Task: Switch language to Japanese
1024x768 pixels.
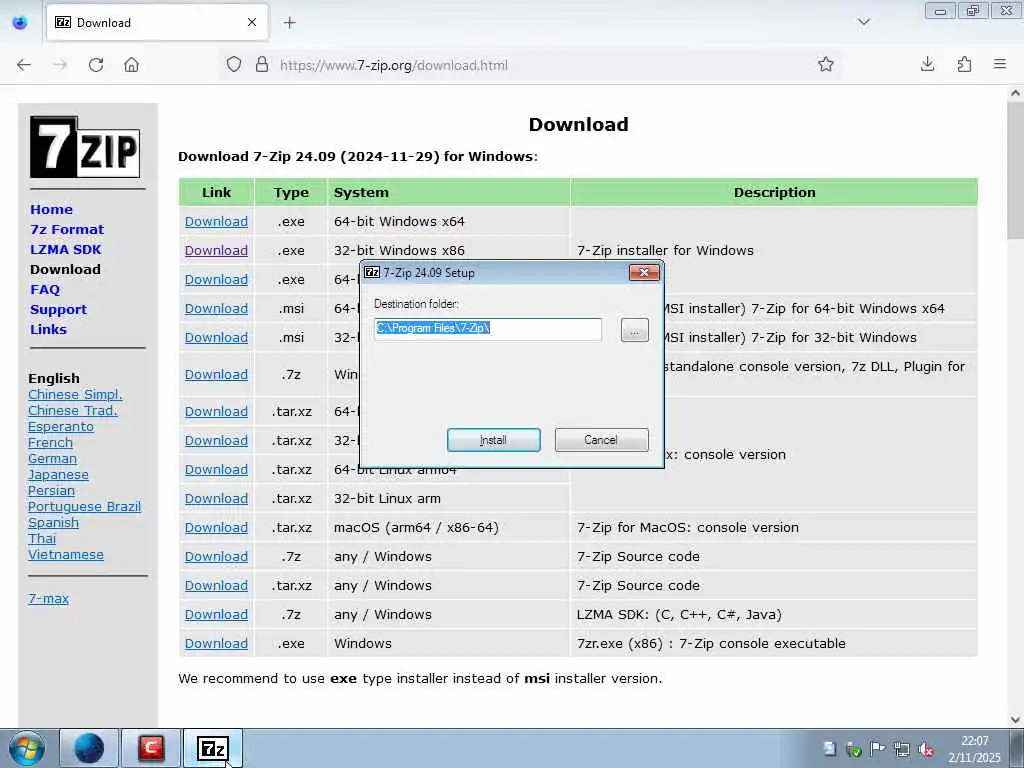Action: point(58,475)
